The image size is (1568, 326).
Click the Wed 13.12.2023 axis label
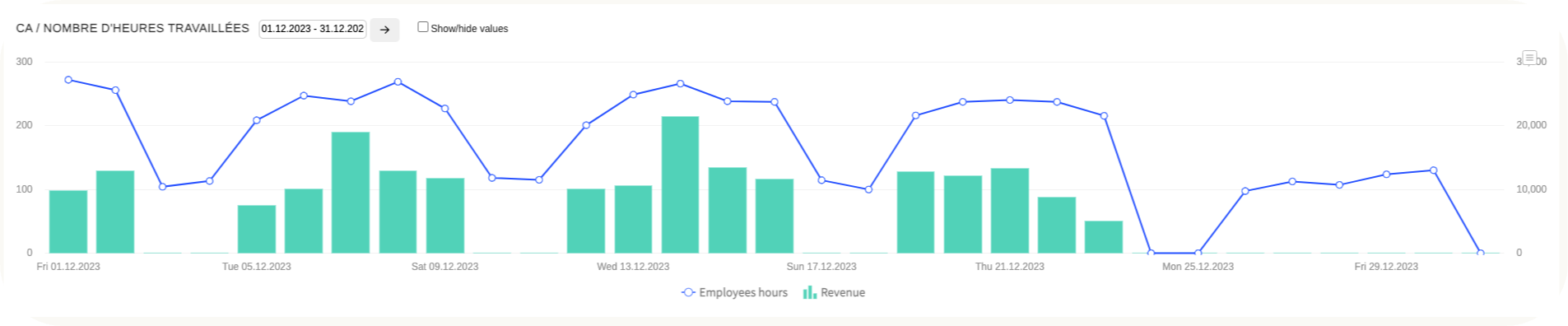633,267
